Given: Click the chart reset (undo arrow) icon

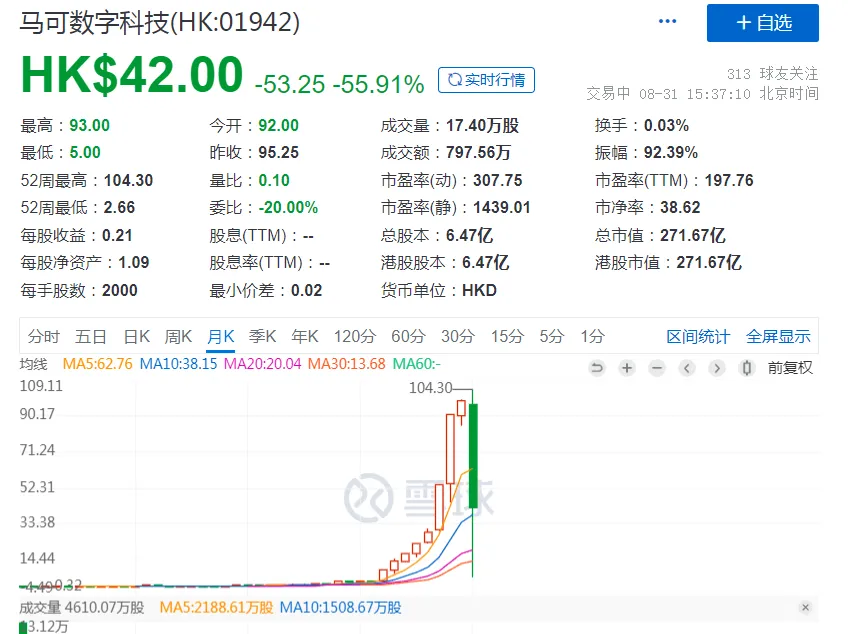Looking at the screenshot, I should 597,368.
